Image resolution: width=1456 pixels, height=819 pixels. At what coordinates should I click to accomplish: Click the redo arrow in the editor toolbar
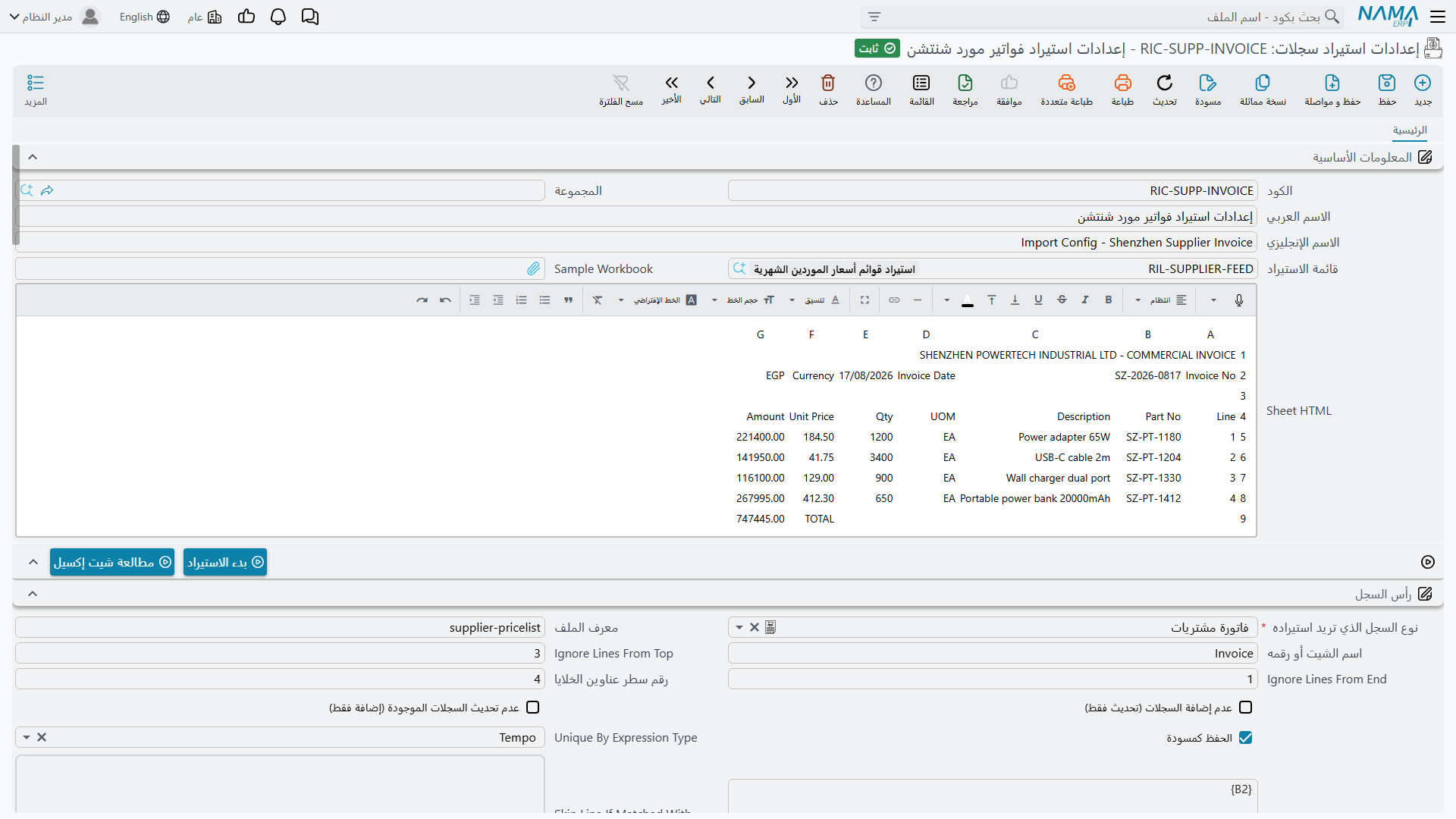[422, 300]
